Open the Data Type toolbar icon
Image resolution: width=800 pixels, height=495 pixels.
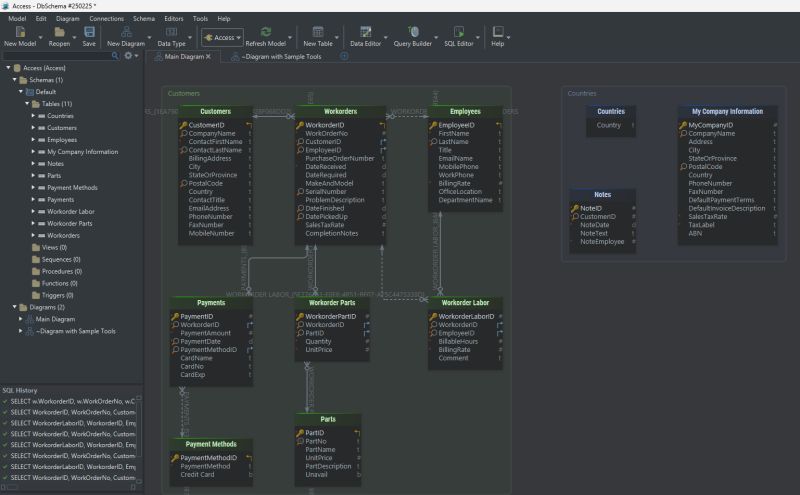pos(171,32)
